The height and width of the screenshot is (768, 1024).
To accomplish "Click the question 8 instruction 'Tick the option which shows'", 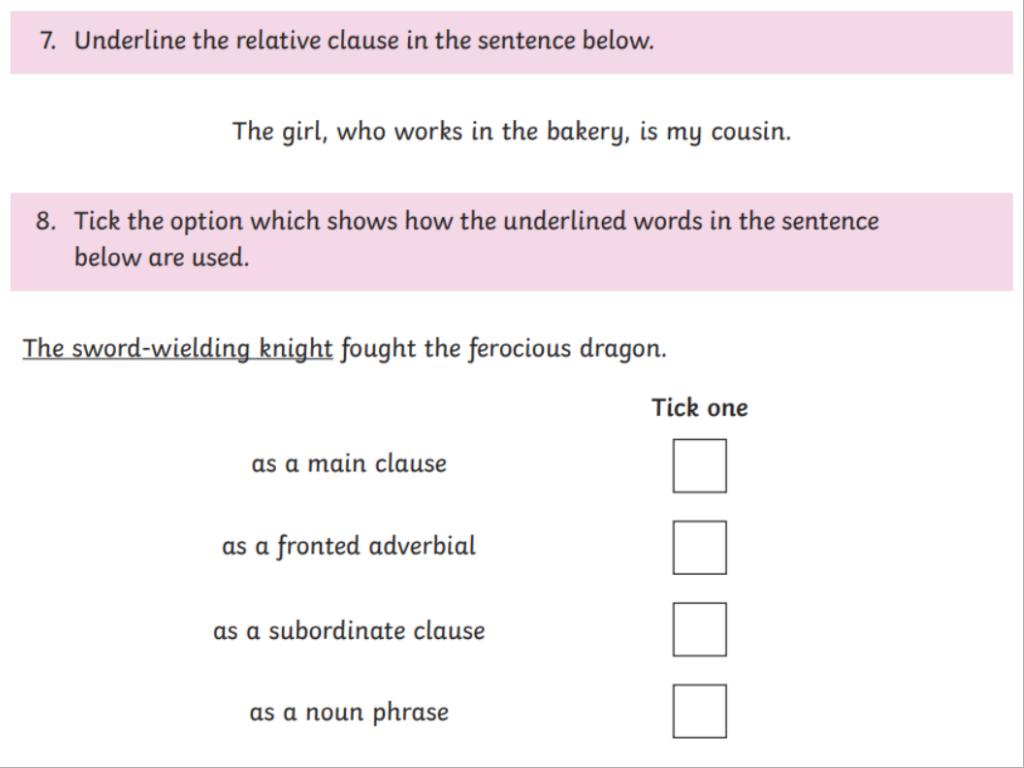I will pyautogui.click(x=476, y=221).
